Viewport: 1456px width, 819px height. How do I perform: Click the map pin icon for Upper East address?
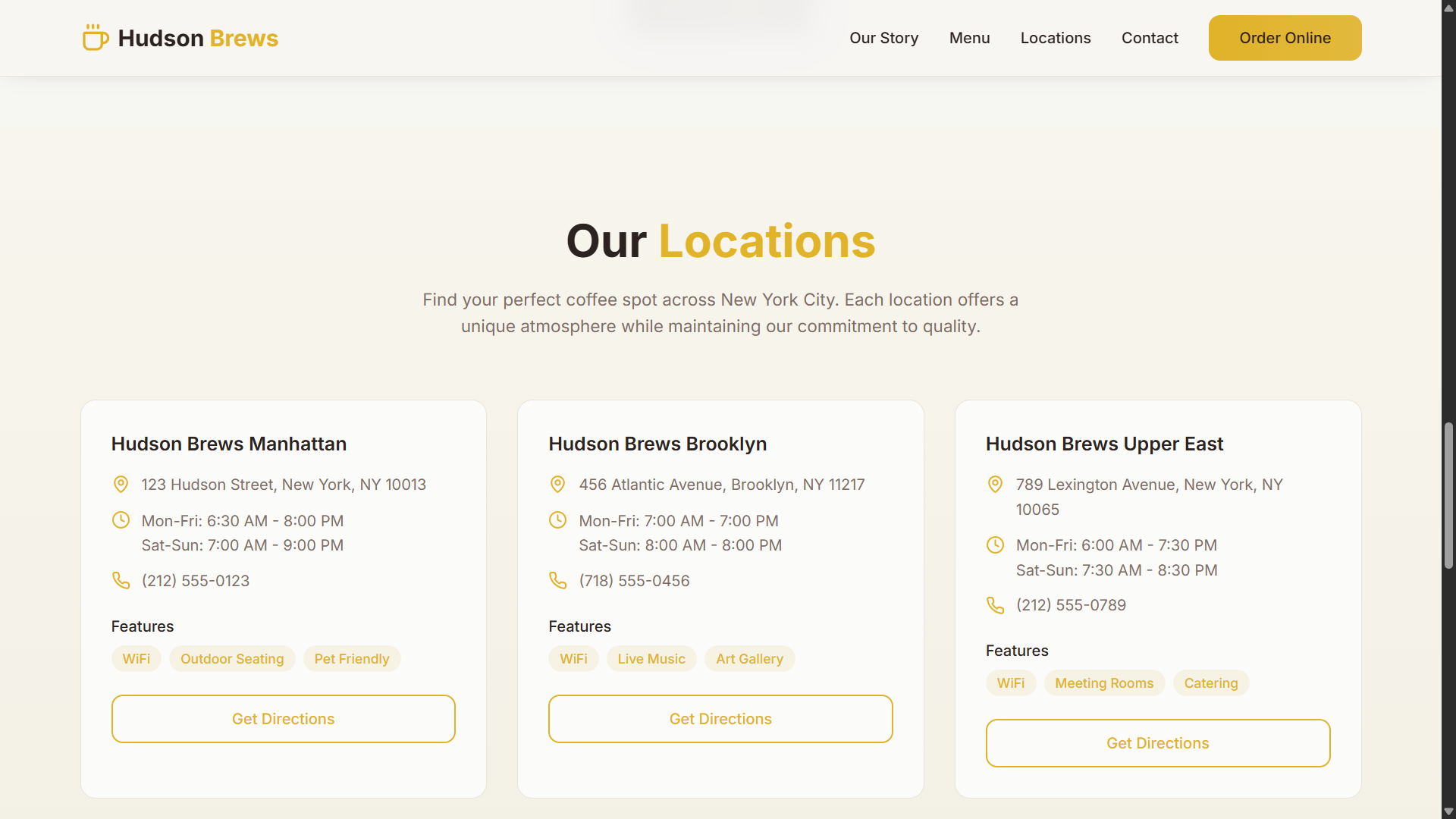click(x=995, y=484)
